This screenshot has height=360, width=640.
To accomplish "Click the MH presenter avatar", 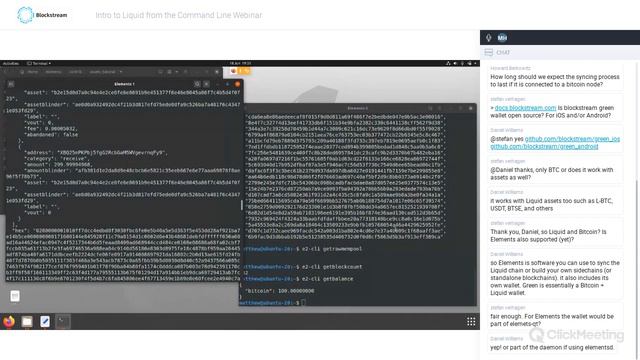I will (502, 38).
